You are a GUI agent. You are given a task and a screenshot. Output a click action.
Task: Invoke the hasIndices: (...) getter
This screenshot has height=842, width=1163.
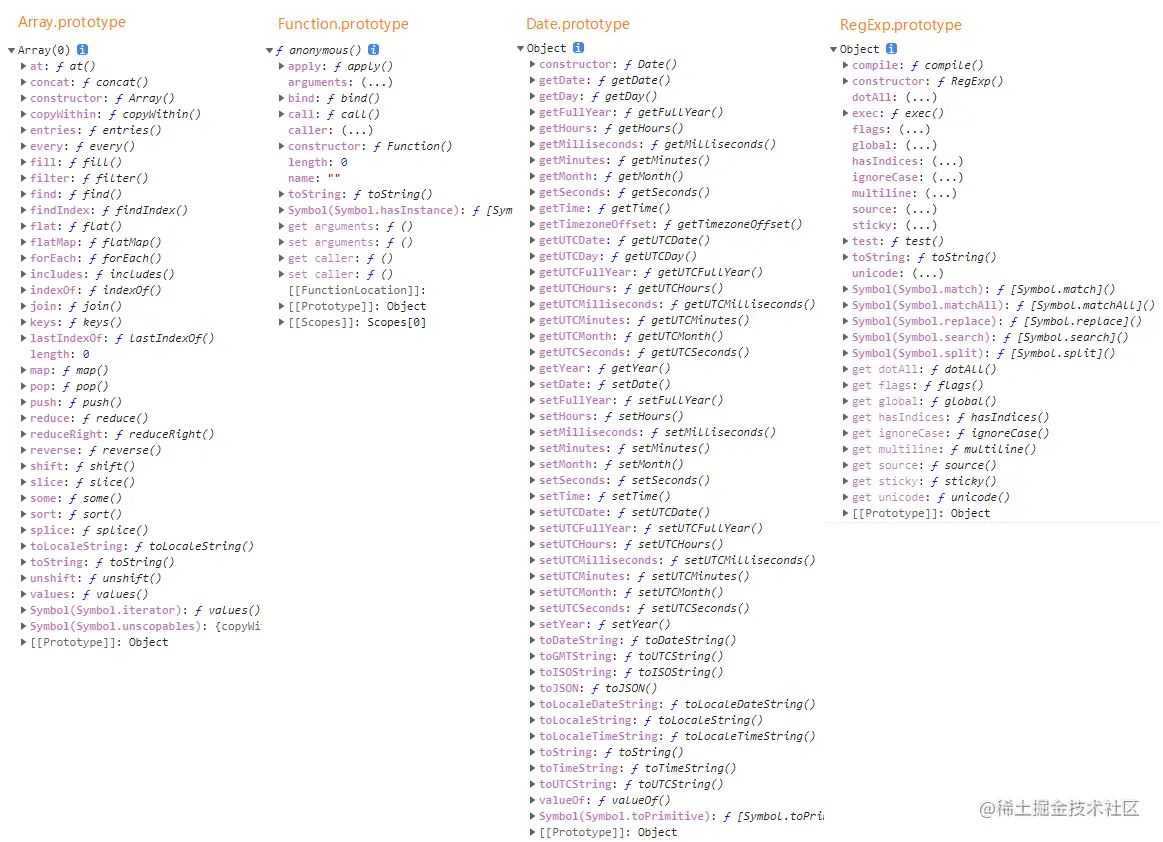(947, 161)
